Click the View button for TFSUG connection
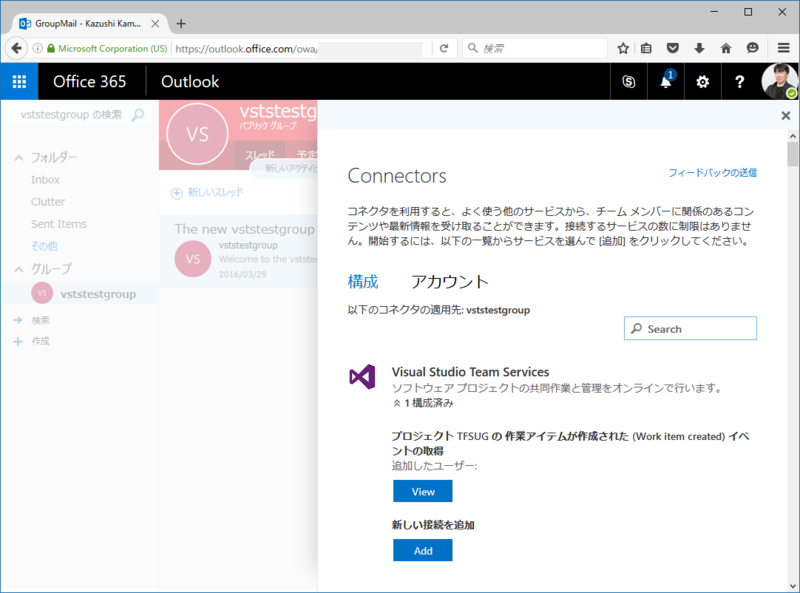 tap(422, 491)
